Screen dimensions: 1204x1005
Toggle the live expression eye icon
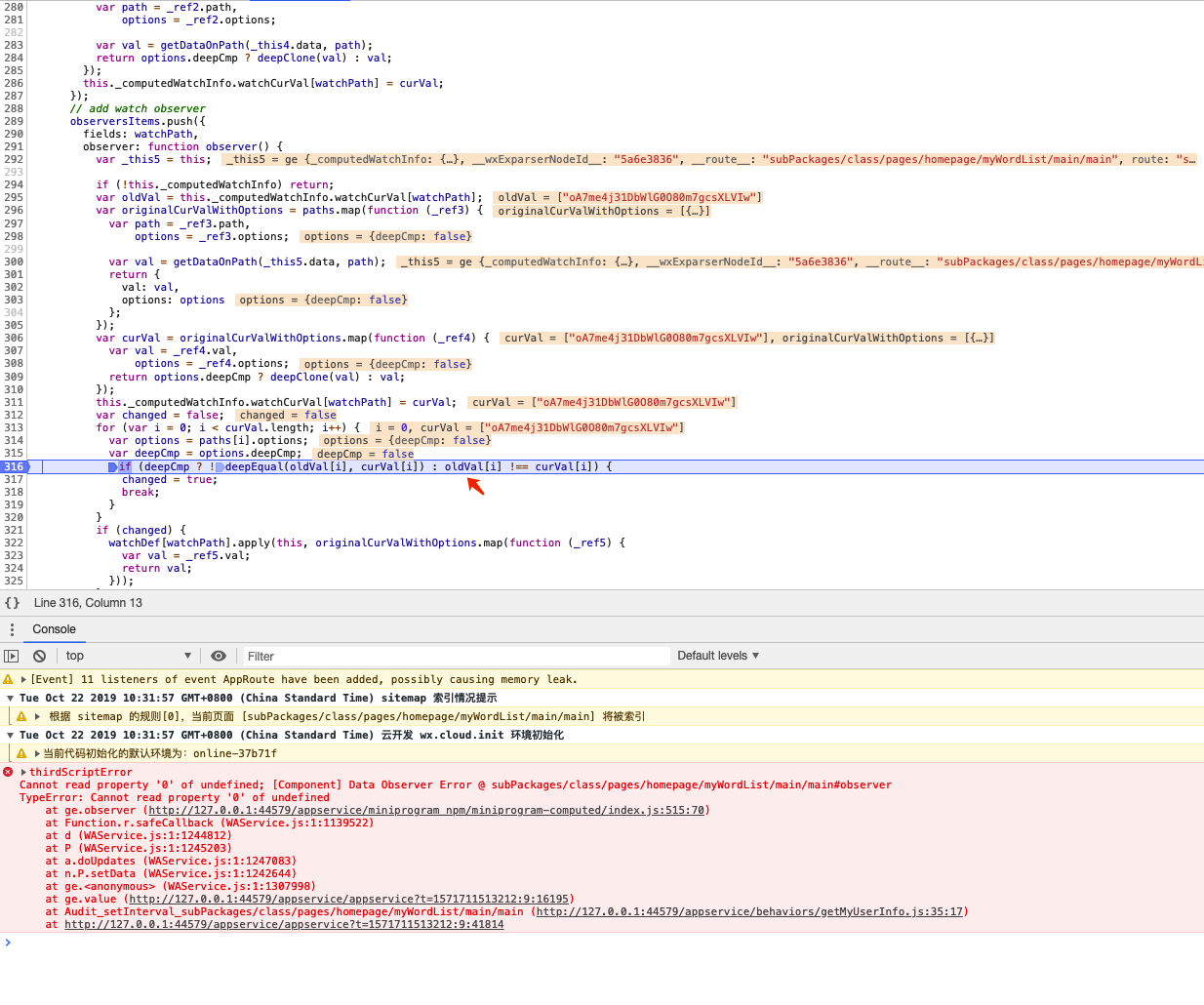pyautogui.click(x=218, y=655)
